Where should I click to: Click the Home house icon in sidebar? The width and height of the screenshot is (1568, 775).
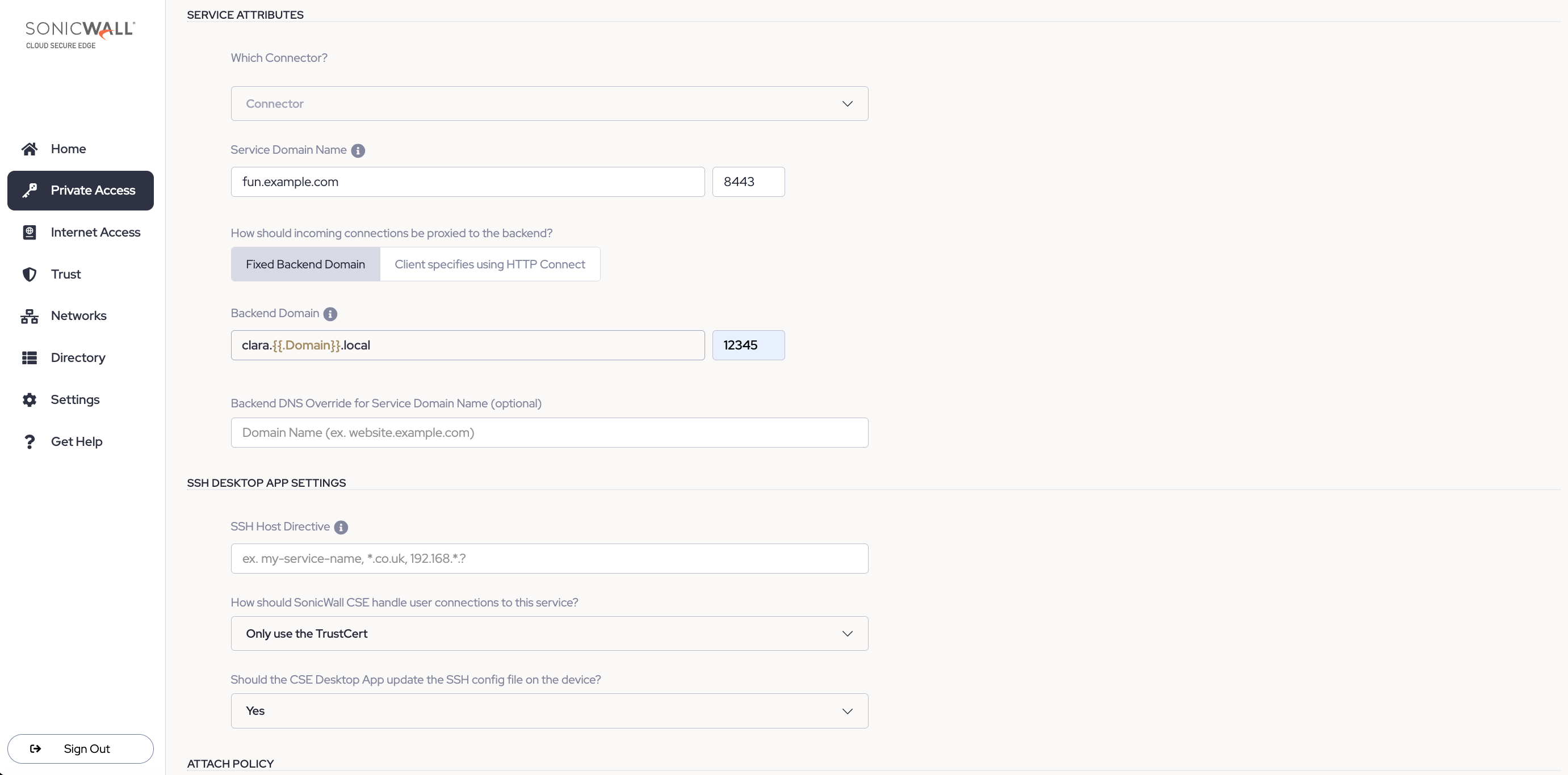[29, 149]
